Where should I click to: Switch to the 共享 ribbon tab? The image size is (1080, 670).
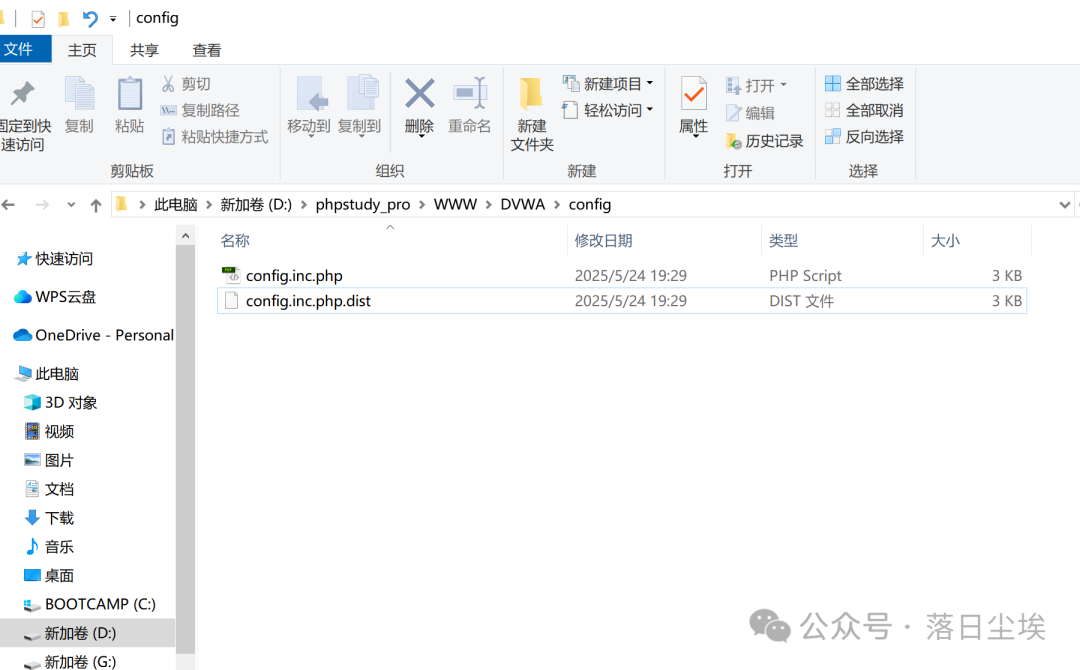pos(144,50)
